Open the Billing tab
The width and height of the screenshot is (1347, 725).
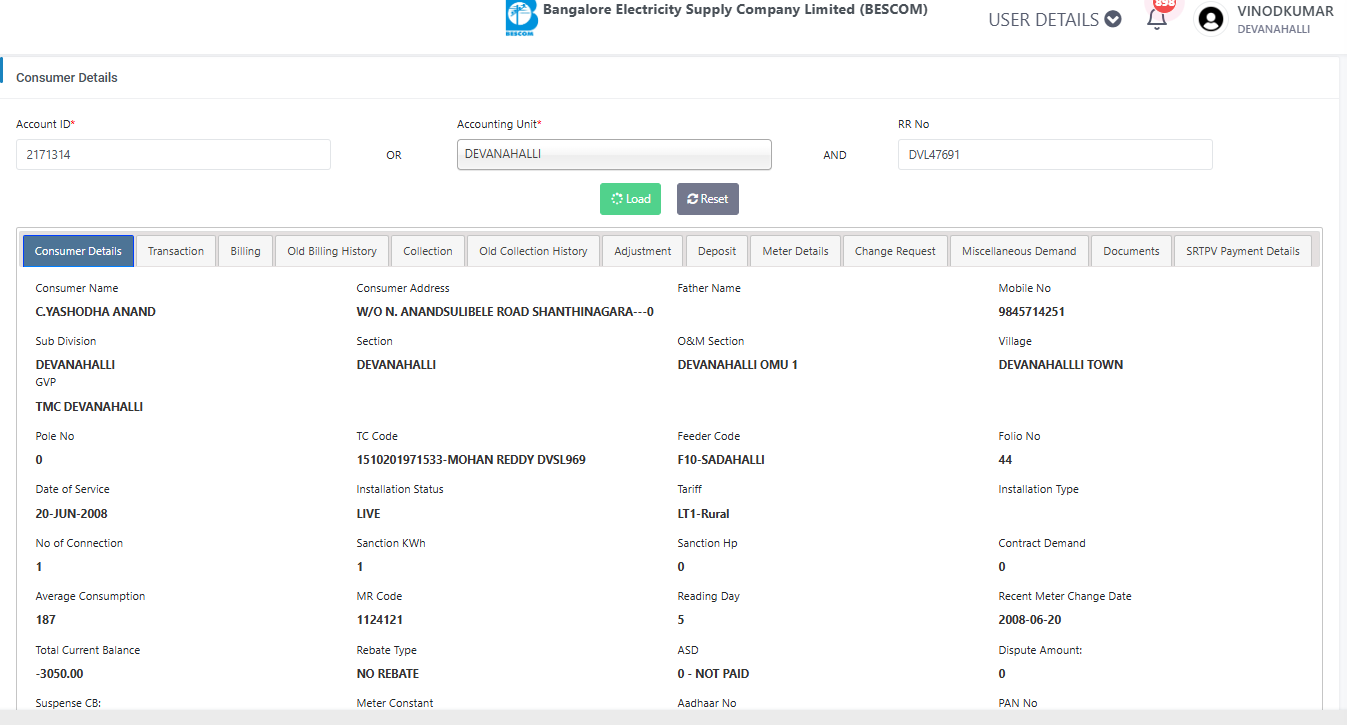pyautogui.click(x=245, y=251)
